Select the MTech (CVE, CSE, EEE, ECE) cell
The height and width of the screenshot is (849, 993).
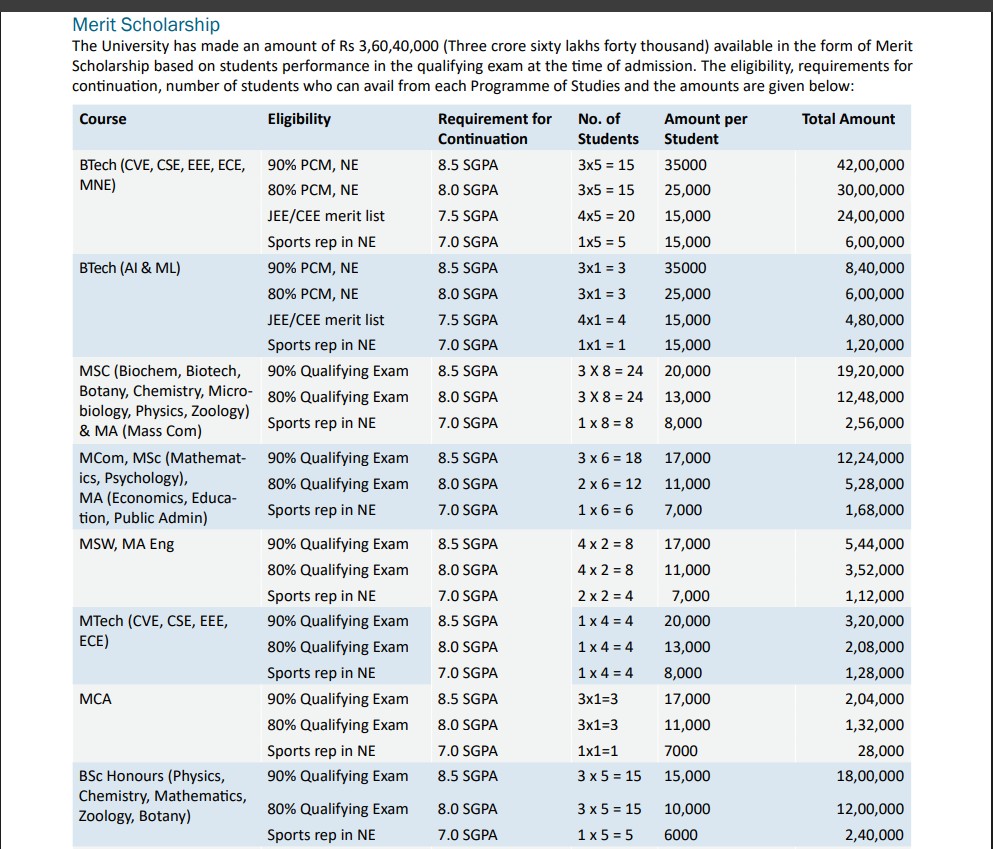153,631
